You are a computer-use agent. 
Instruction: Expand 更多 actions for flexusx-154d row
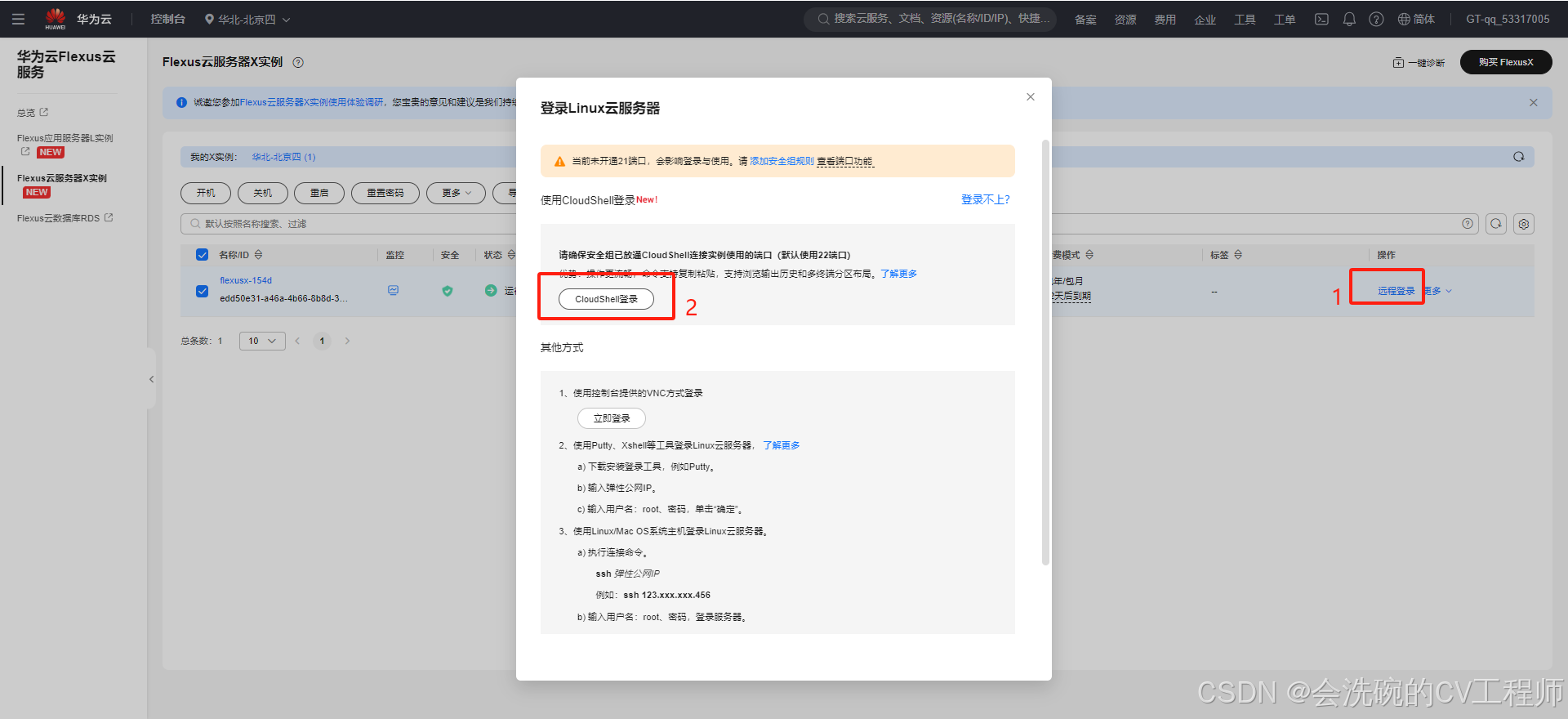pyautogui.click(x=1439, y=291)
